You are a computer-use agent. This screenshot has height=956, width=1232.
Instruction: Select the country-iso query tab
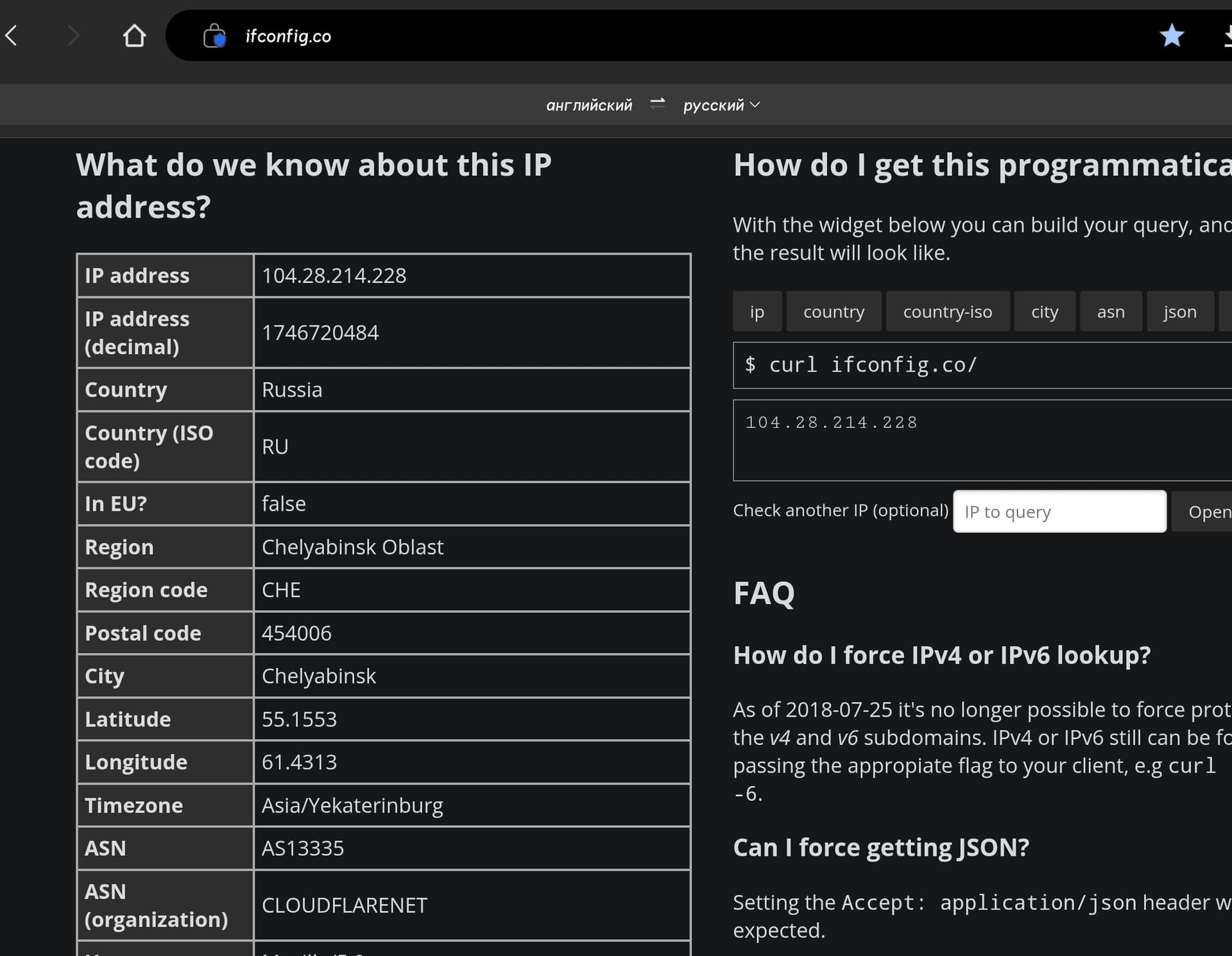click(x=948, y=312)
